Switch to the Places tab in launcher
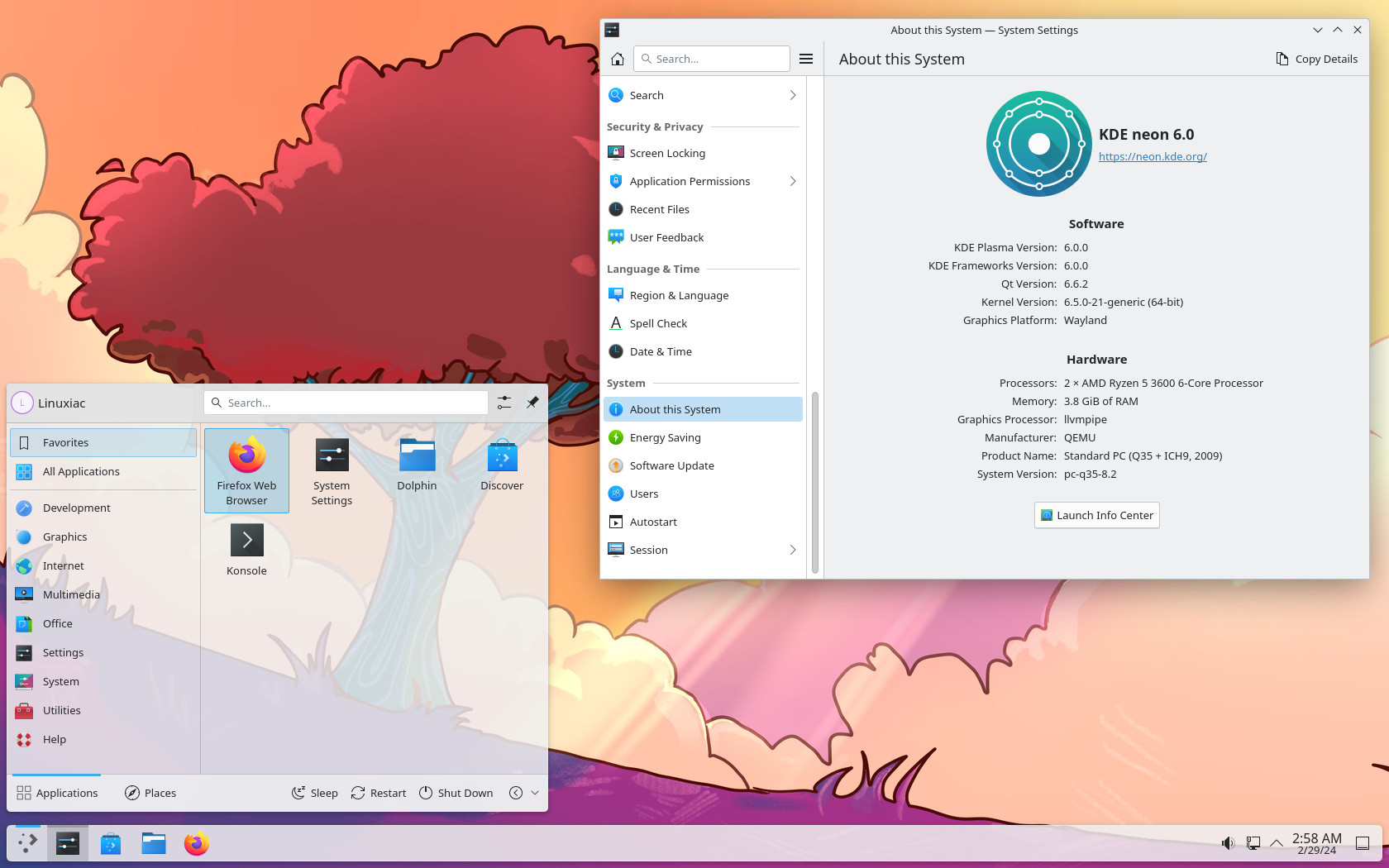The image size is (1389, 868). tap(150, 793)
